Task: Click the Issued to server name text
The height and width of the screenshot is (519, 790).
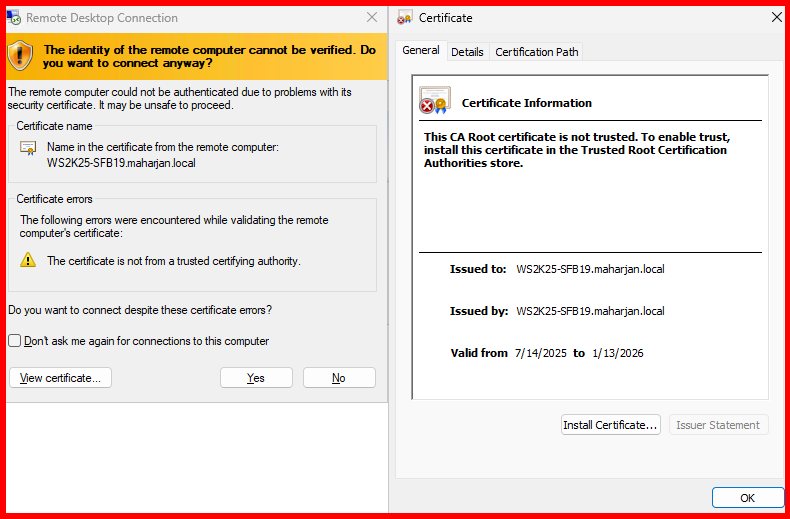Action: tap(590, 269)
